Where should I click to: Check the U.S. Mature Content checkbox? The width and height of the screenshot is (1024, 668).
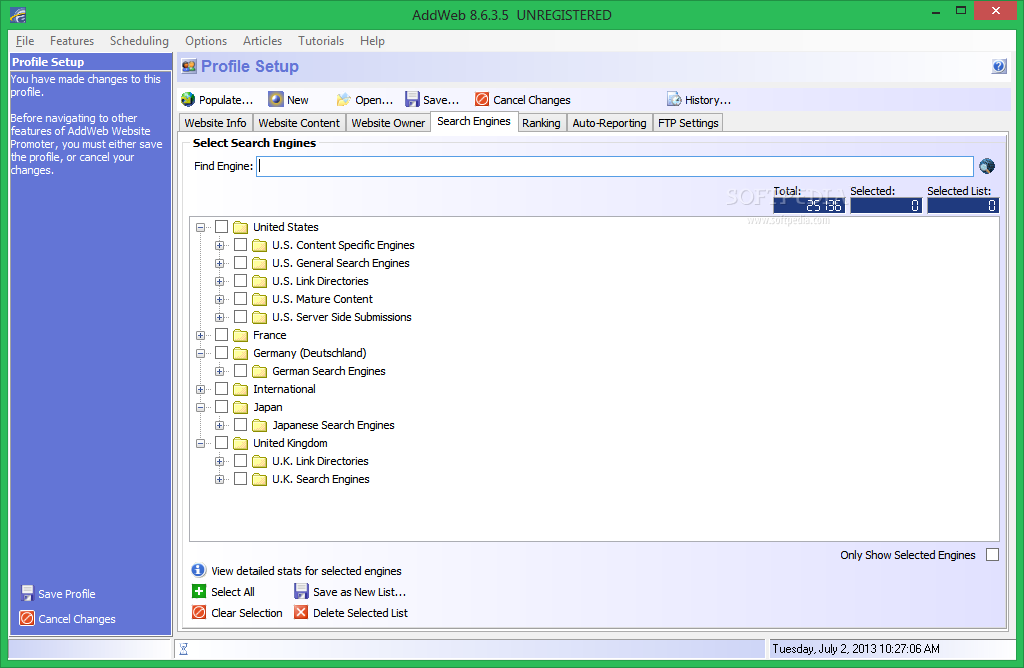(240, 298)
